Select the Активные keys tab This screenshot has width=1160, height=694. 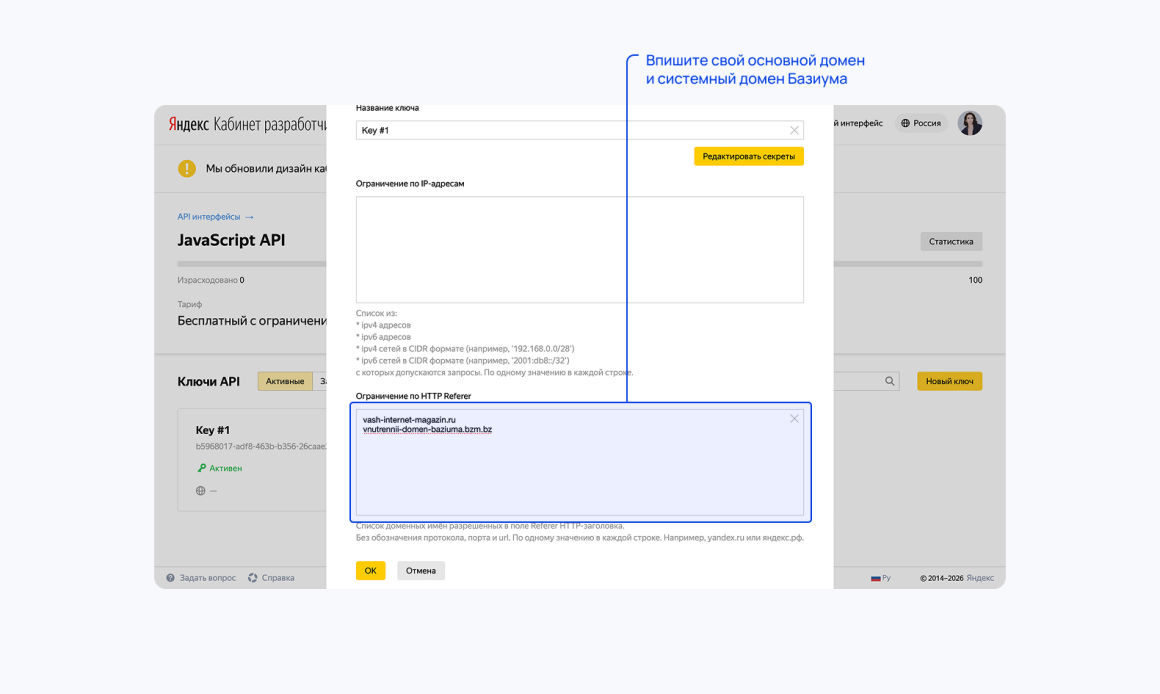[285, 381]
